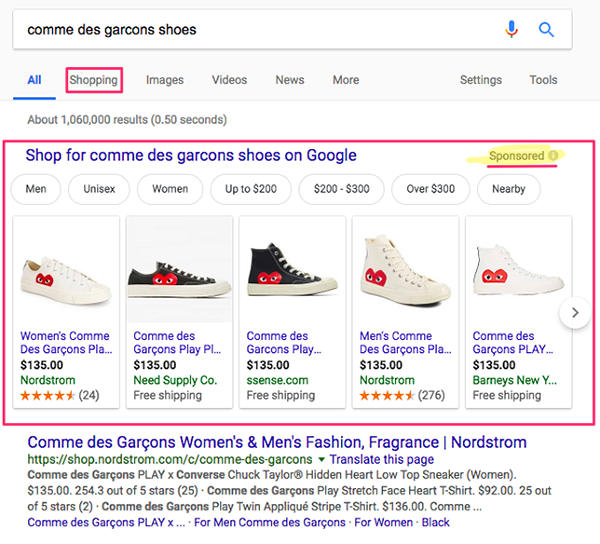Open the search Tools options
This screenshot has width=600, height=544.
coord(543,80)
